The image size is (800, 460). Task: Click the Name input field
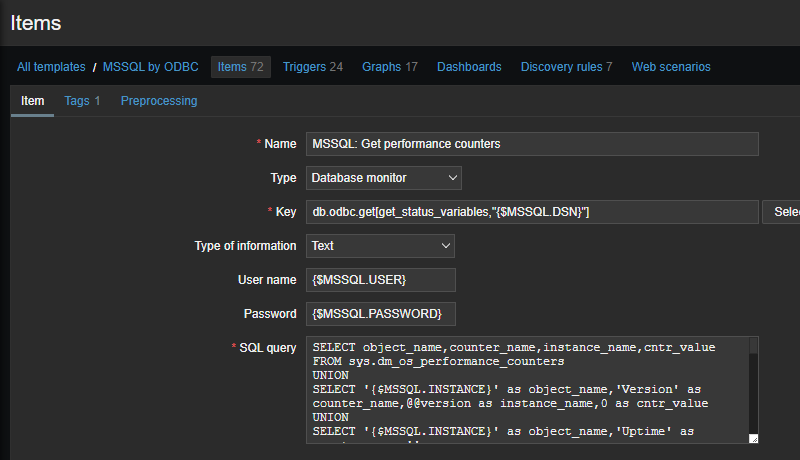click(532, 144)
